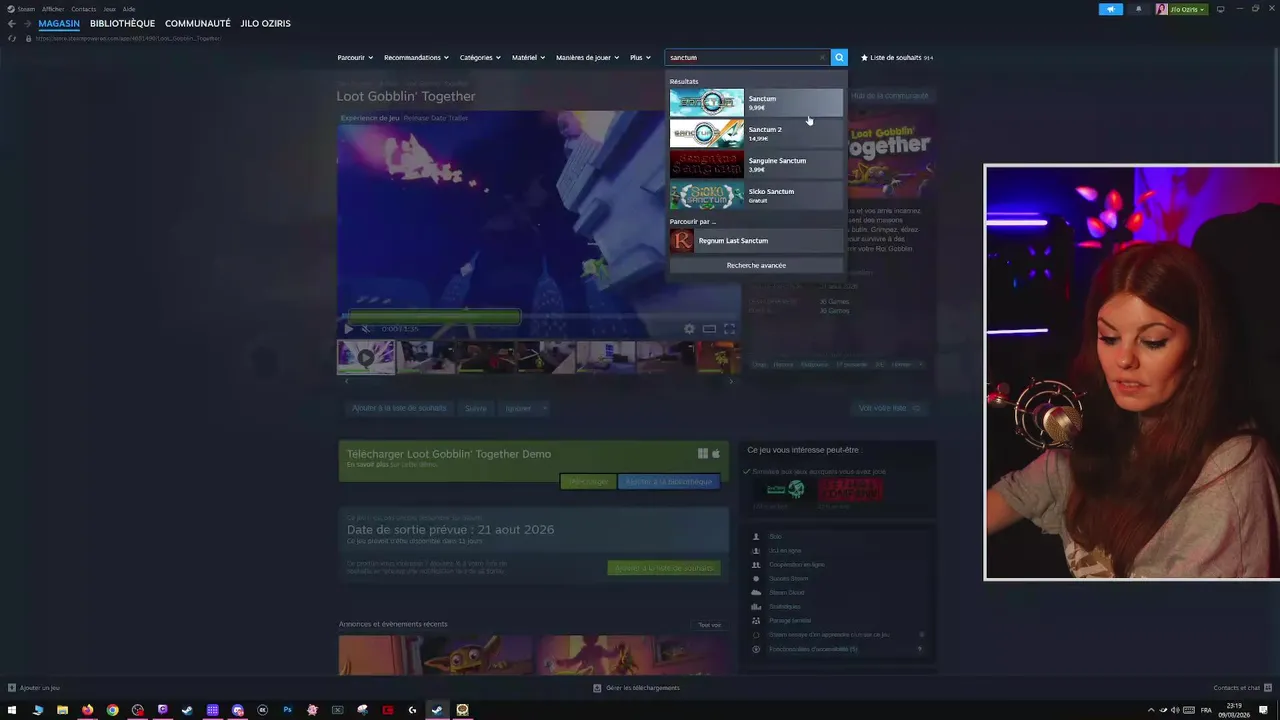The width and height of the screenshot is (1280, 720).
Task: Open the Steam announcements megaphone icon
Action: [1110, 9]
